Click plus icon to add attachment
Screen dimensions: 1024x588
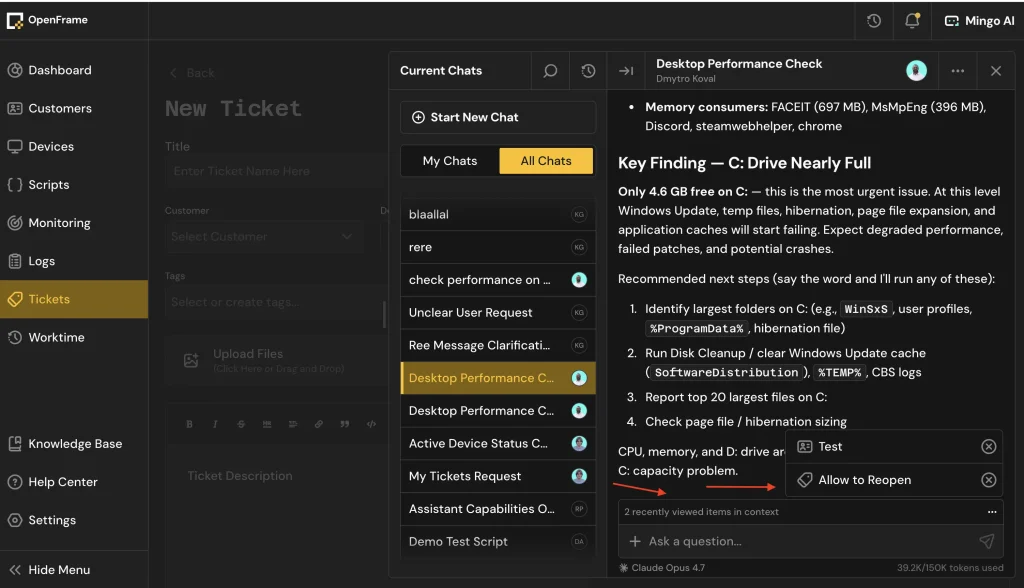pyautogui.click(x=635, y=541)
